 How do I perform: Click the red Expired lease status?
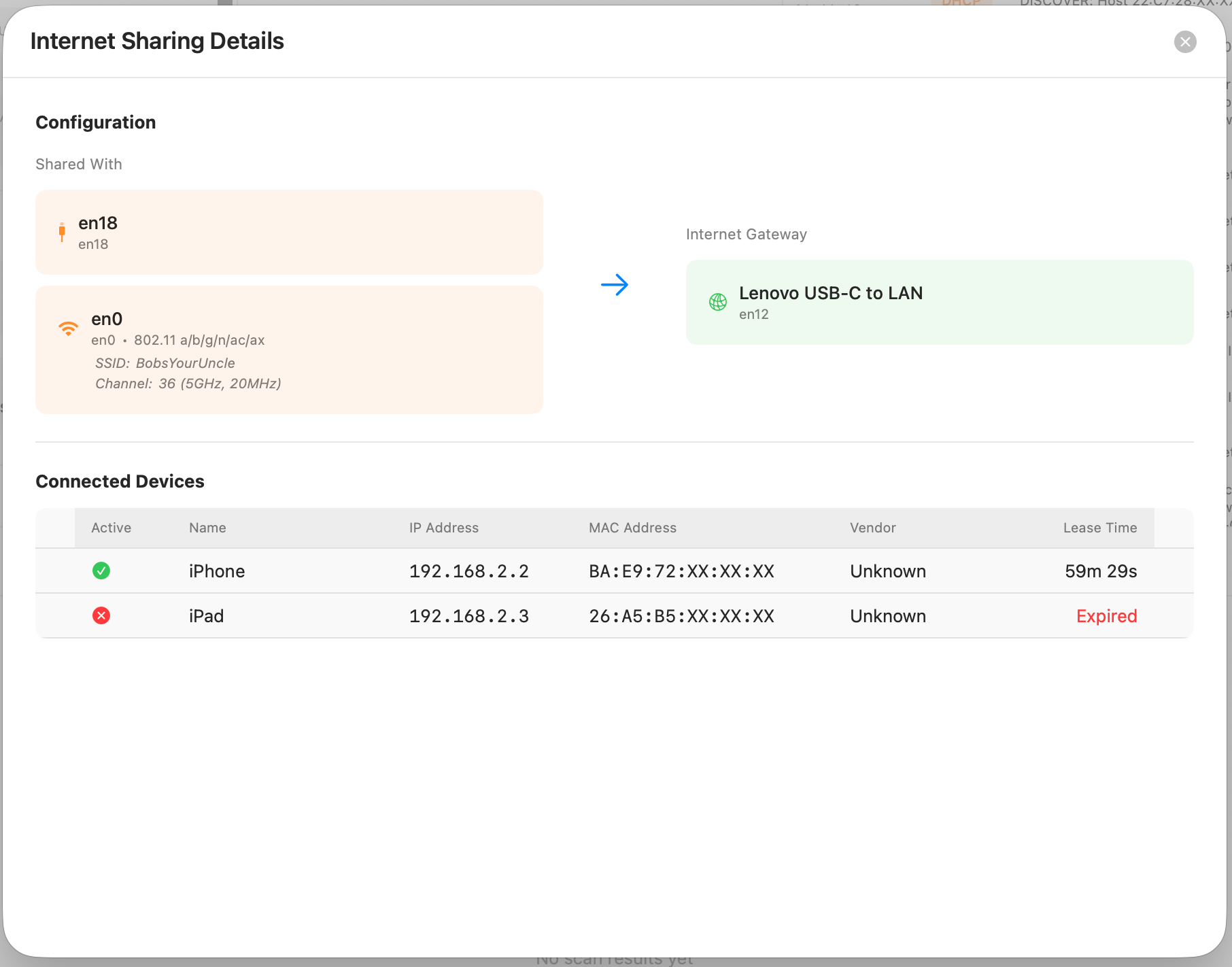pyautogui.click(x=1106, y=616)
